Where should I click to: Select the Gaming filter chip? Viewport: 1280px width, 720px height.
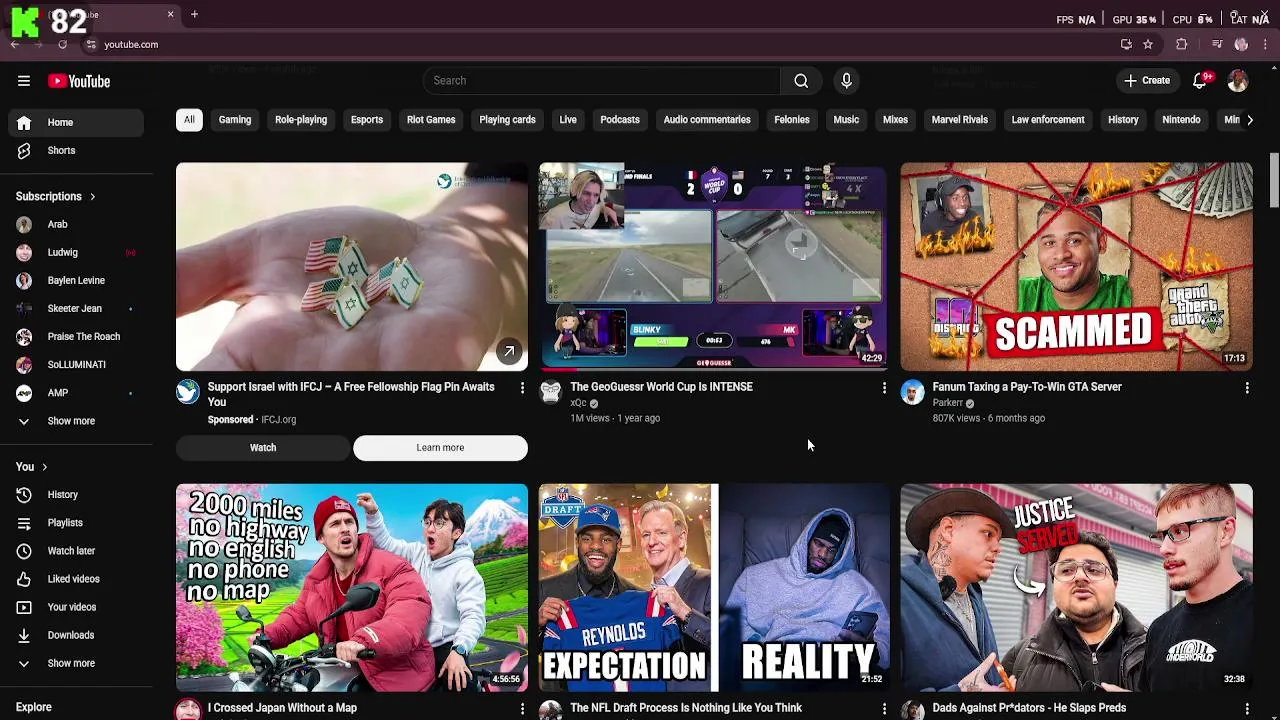coord(235,120)
